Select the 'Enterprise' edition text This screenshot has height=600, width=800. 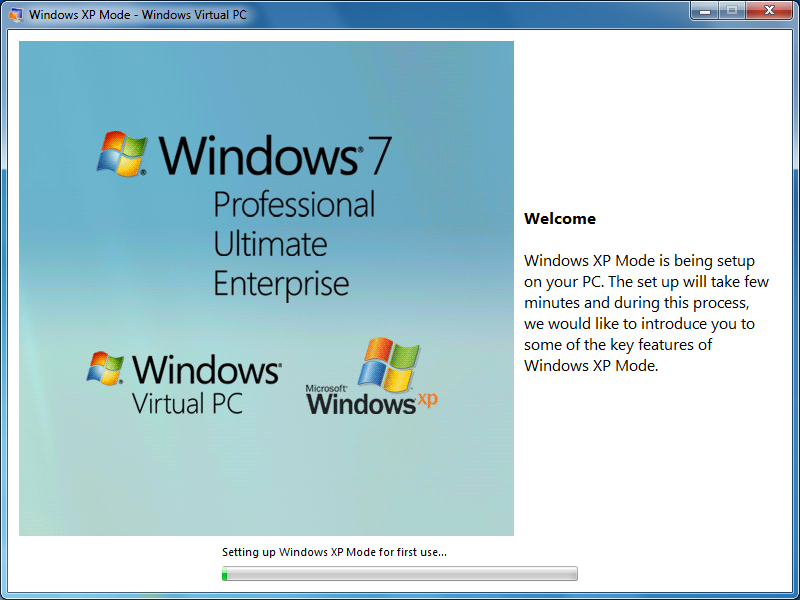coord(281,283)
